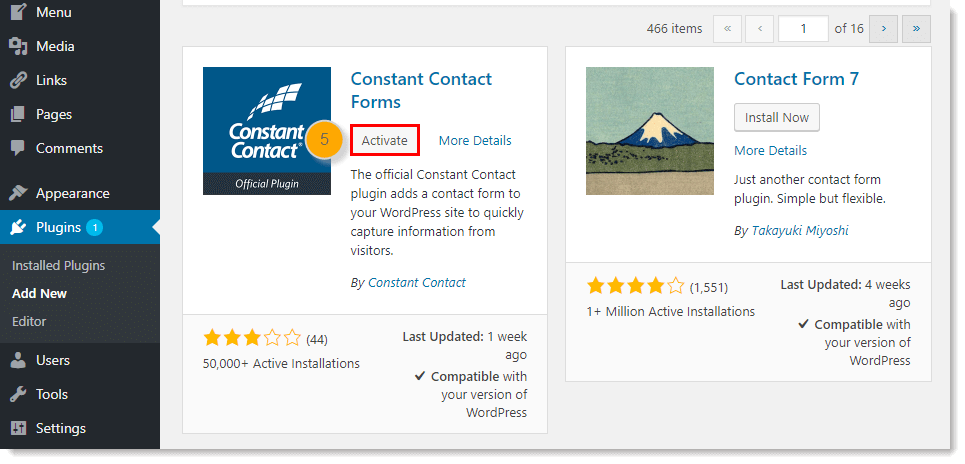Open More Details for Contact Form 7
The width and height of the screenshot is (965, 464).
[x=770, y=151]
